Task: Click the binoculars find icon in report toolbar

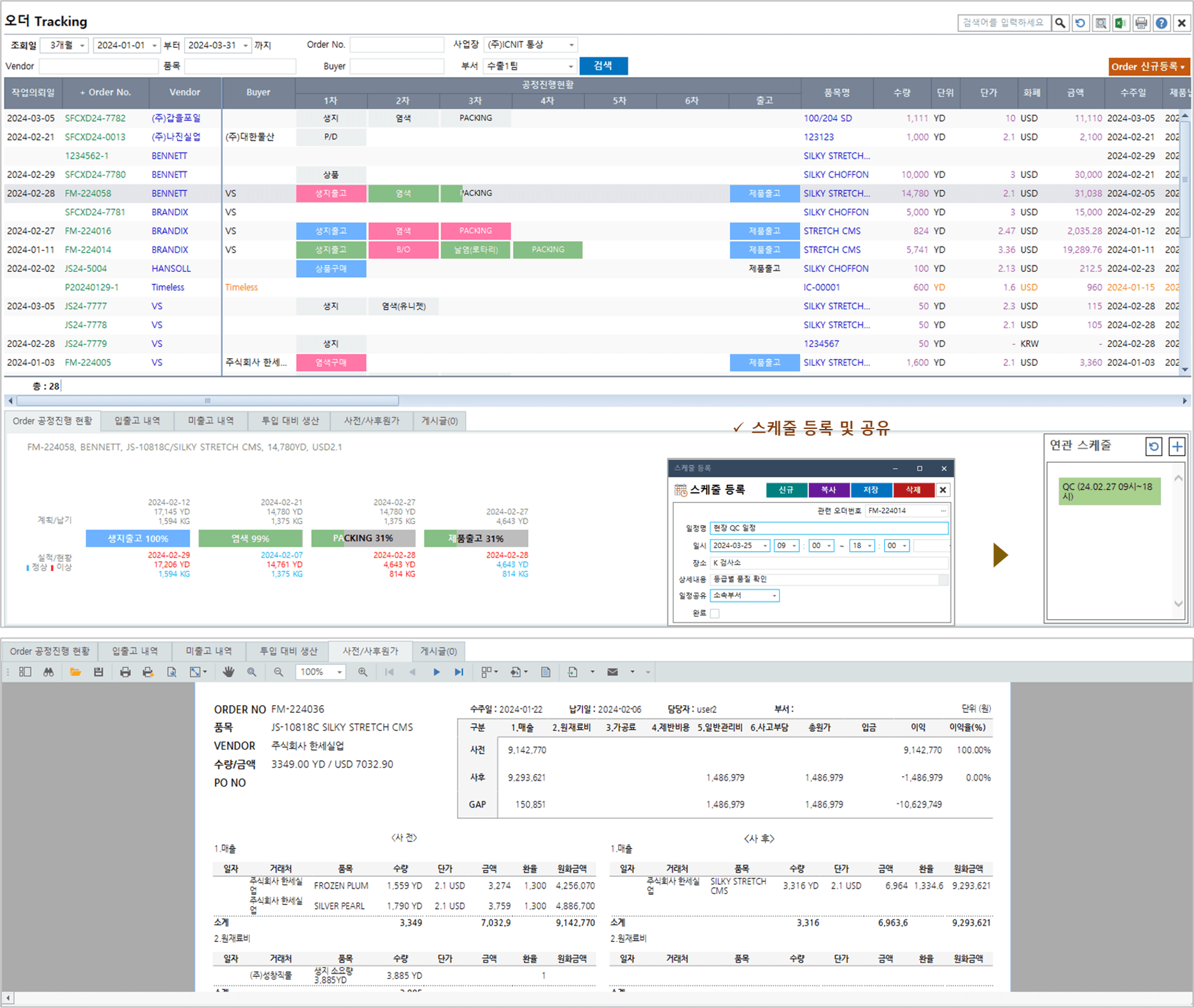Action: pyautogui.click(x=48, y=672)
